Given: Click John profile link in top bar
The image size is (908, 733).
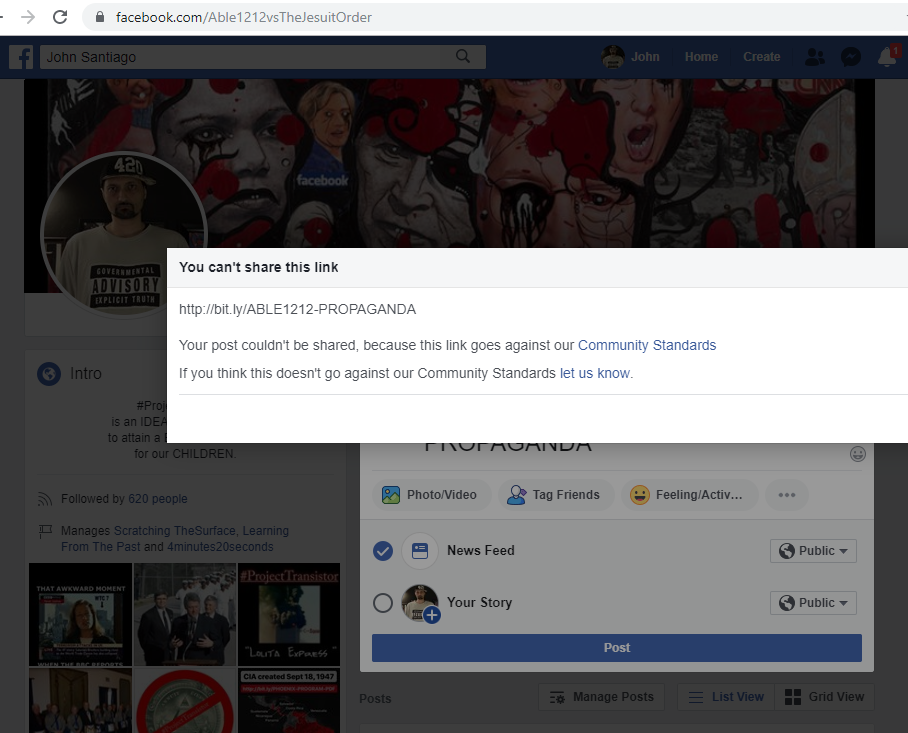Looking at the screenshot, I should (x=645, y=57).
